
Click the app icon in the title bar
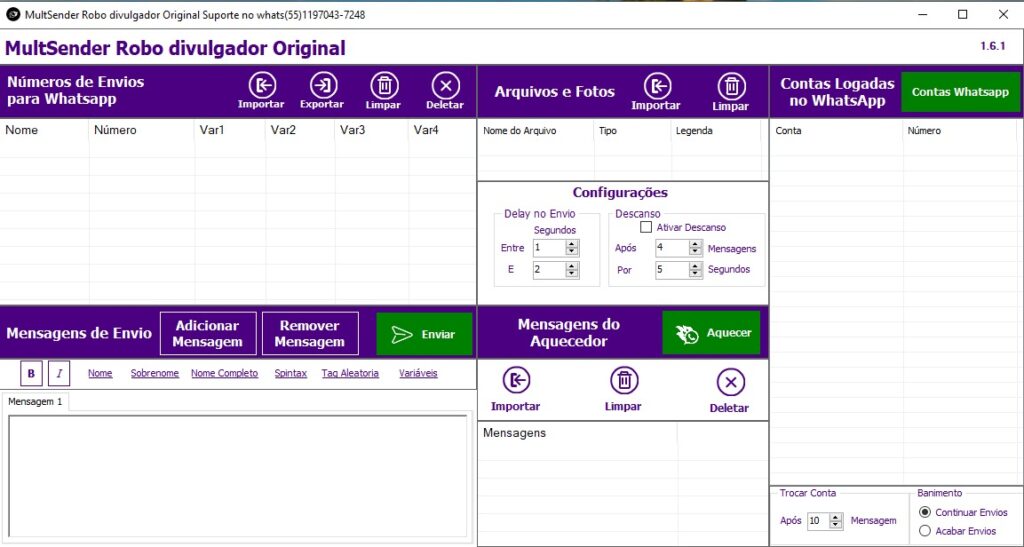pos(12,14)
